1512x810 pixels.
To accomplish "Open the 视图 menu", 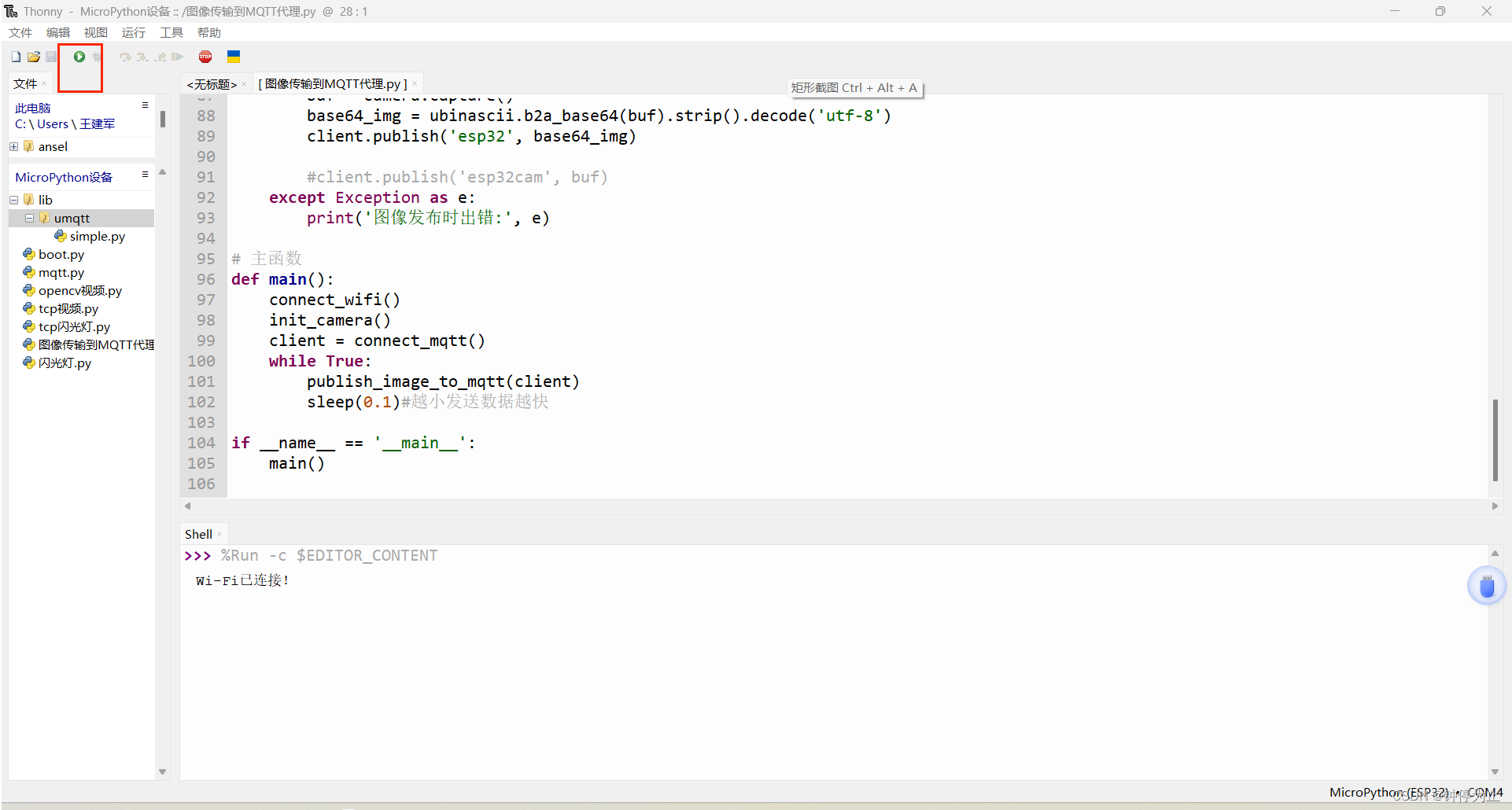I will tap(96, 32).
